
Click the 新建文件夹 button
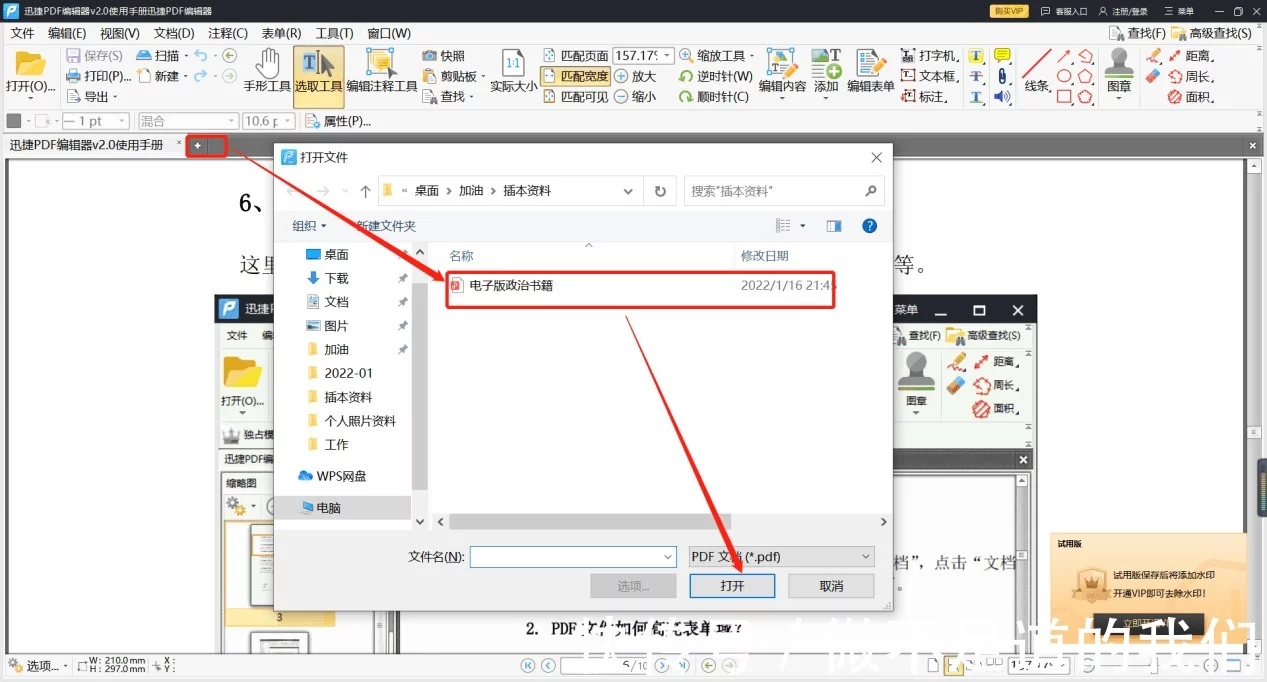pos(385,226)
